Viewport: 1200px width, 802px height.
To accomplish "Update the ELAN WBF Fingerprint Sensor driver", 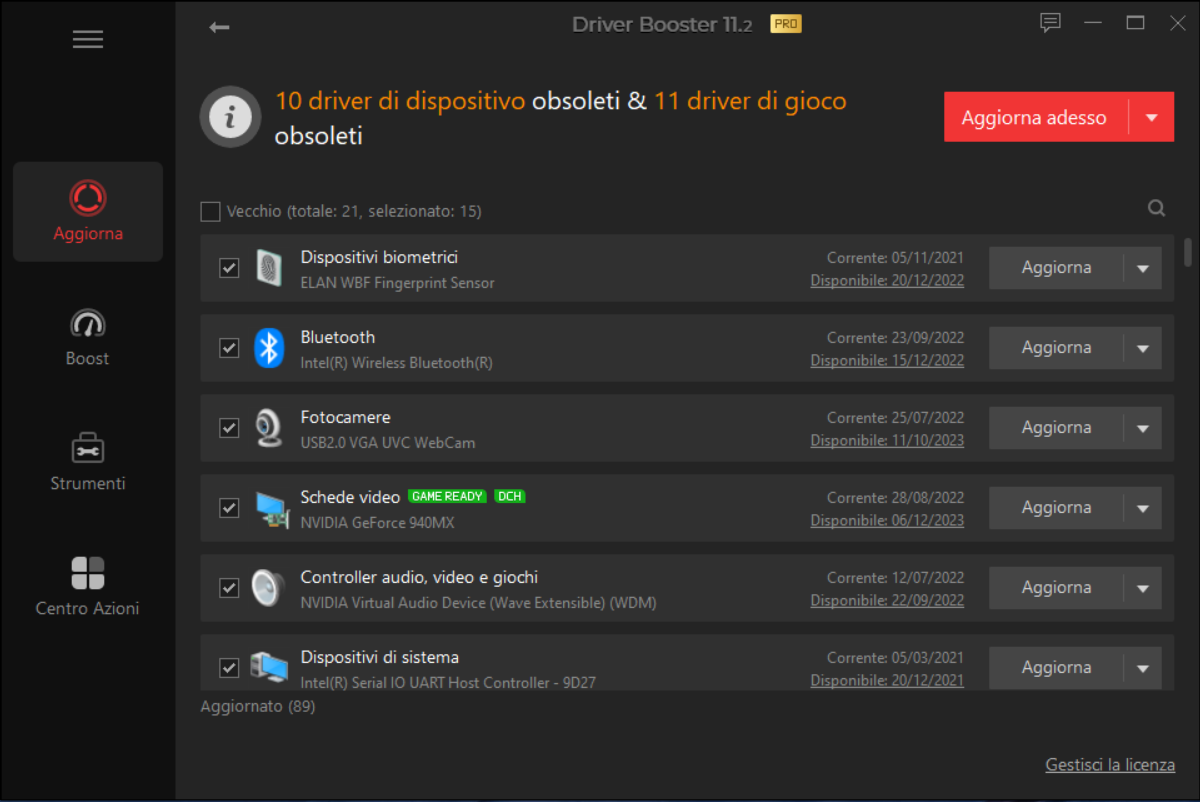I will click(x=1056, y=268).
